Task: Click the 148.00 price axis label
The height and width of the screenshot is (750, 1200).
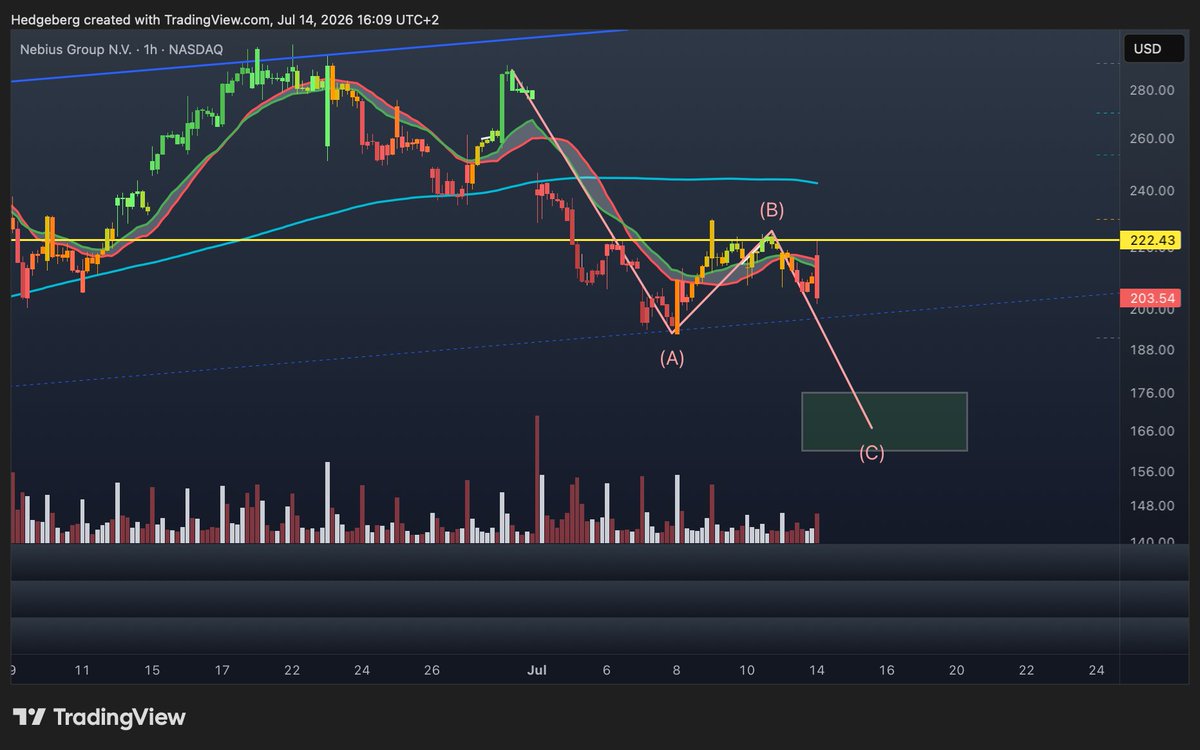Action: (x=1151, y=506)
